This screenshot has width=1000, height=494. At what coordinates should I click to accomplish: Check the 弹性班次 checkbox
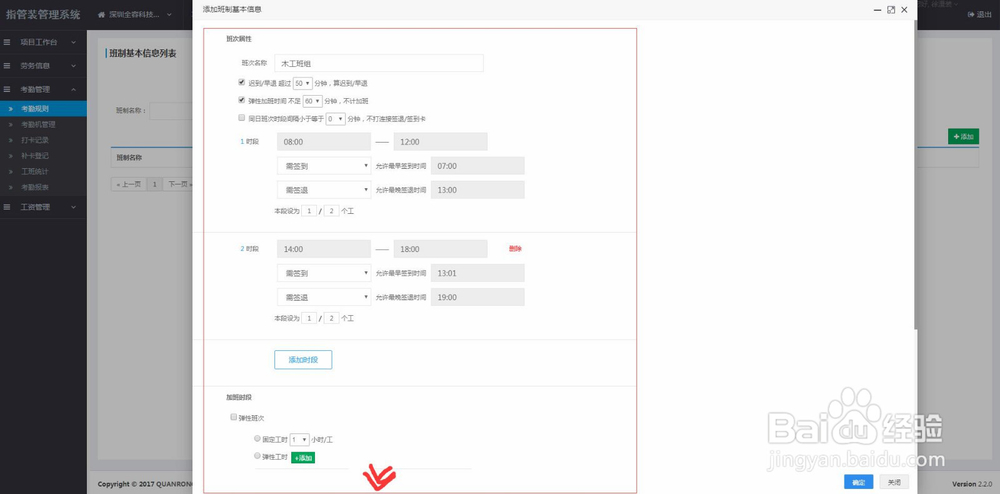click(233, 418)
